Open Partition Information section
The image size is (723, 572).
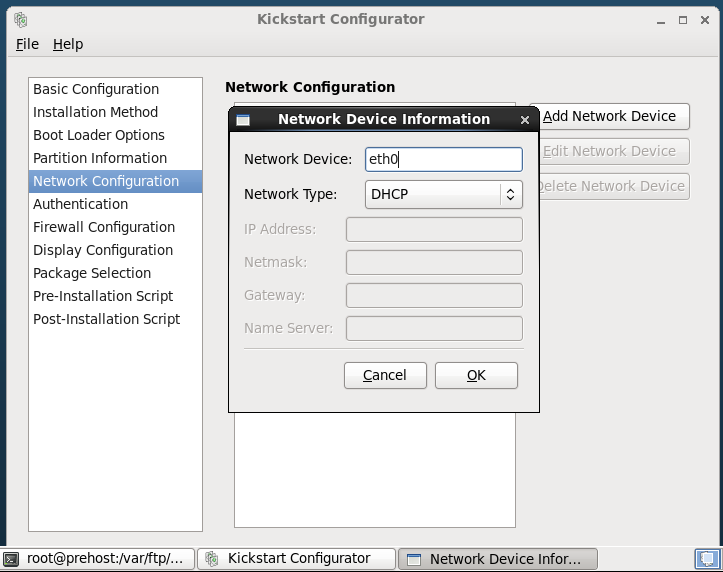coord(115,158)
